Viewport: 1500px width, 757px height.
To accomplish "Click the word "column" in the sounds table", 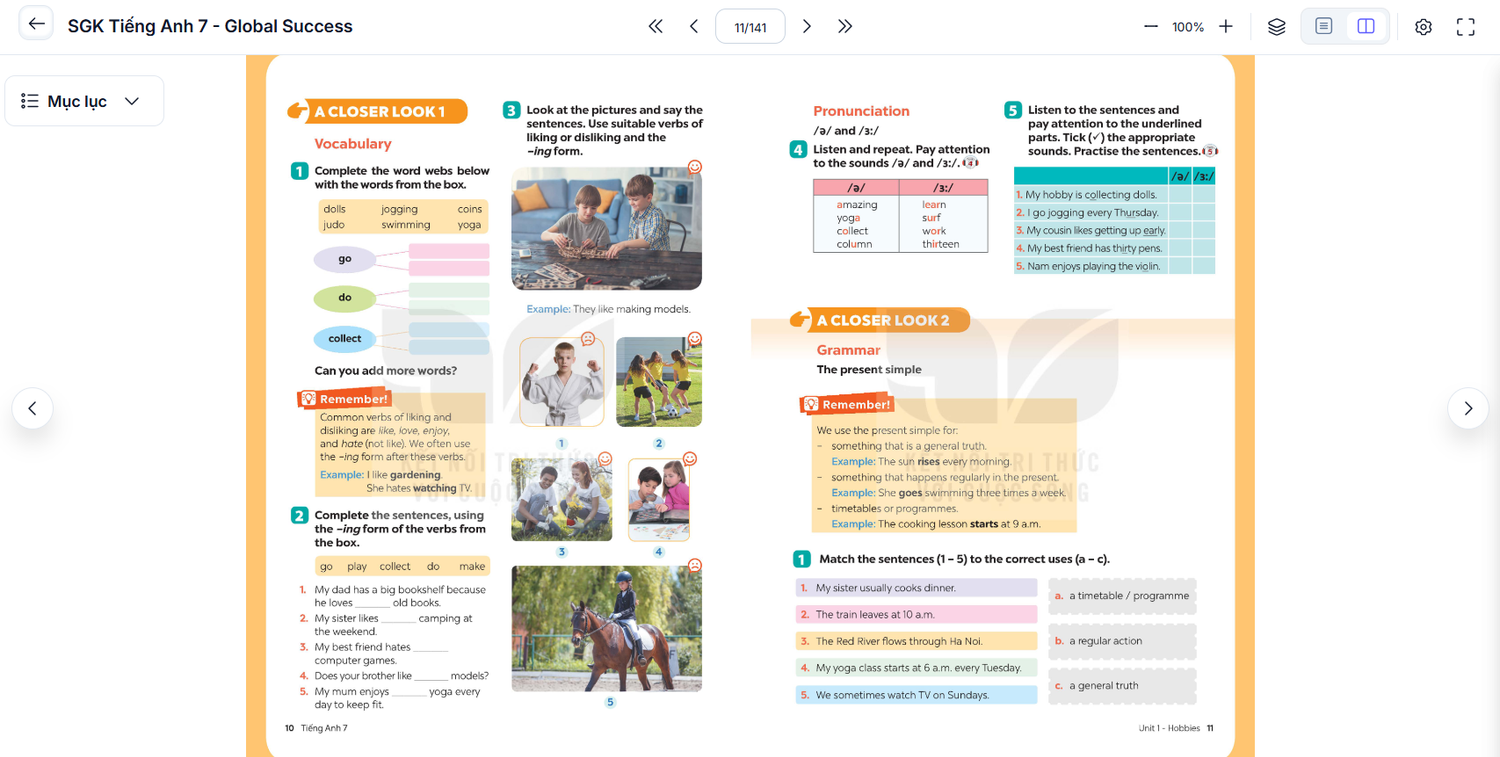I will (x=854, y=244).
